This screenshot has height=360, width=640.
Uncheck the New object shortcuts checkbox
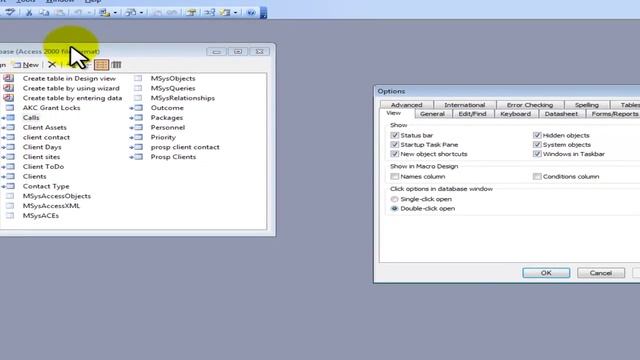(x=394, y=154)
